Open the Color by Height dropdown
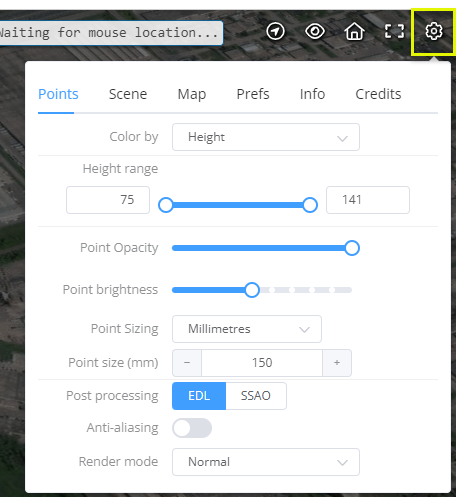The height and width of the screenshot is (497, 456). click(266, 137)
